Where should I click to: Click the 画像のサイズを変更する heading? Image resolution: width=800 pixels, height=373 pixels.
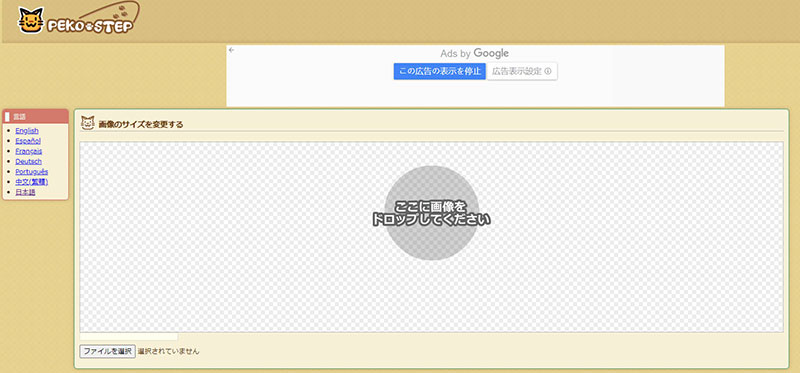(141, 124)
